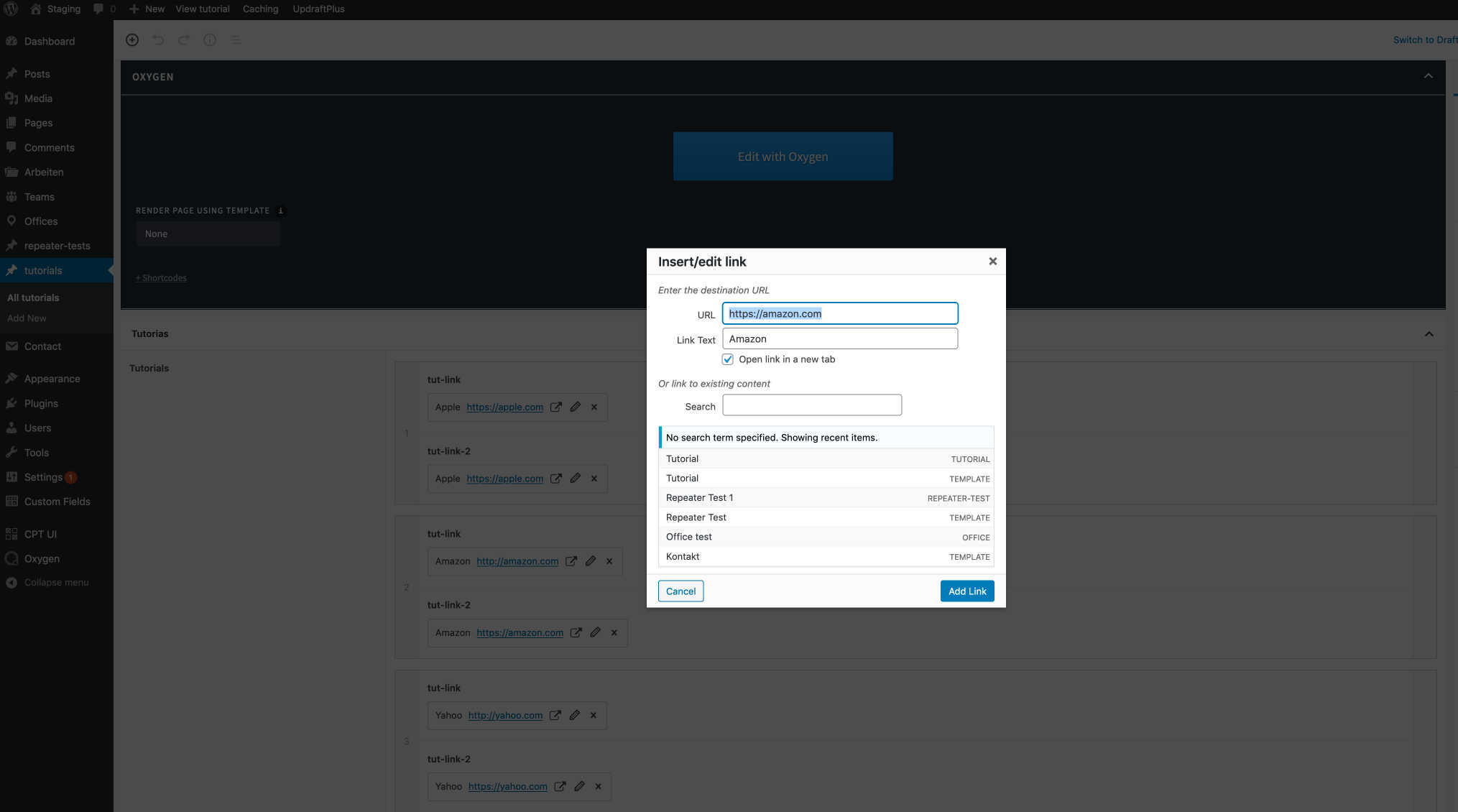Click View tutorial in admin bar
Image resolution: width=1458 pixels, height=812 pixels.
[x=203, y=9]
